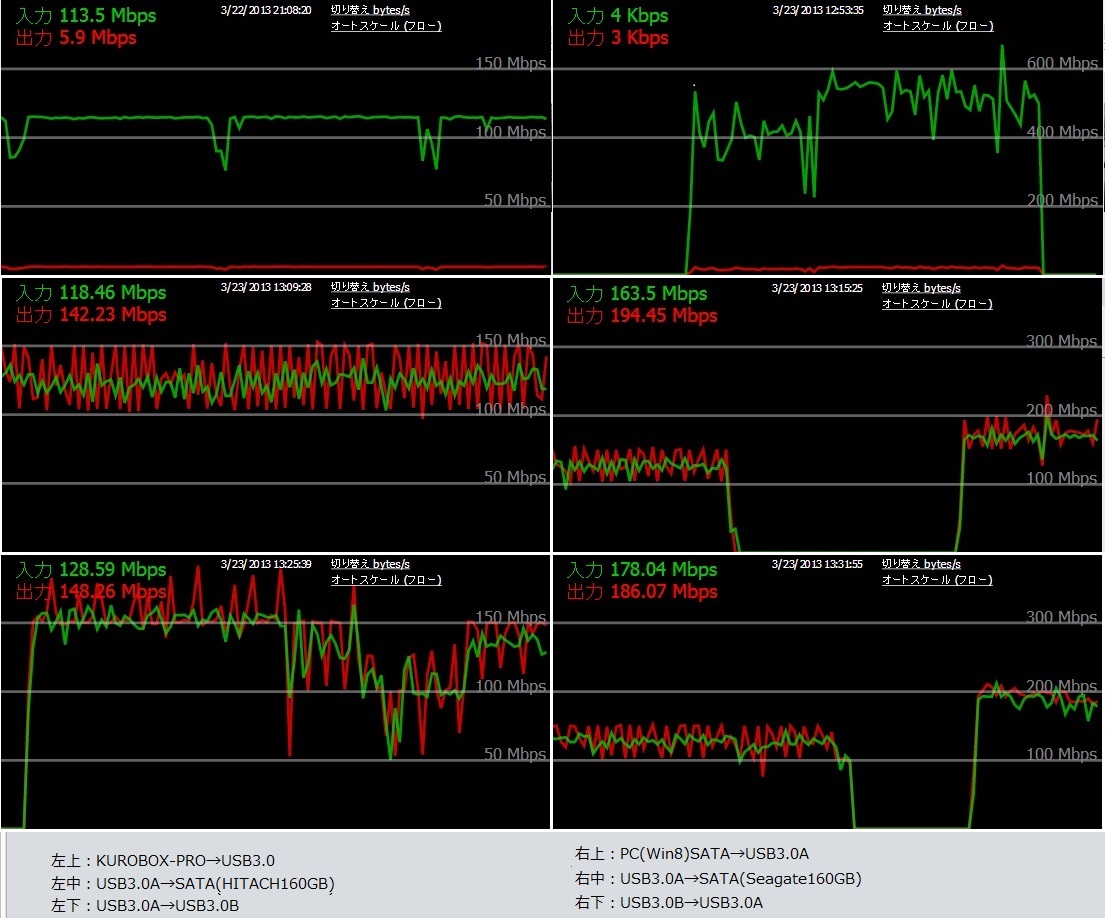Select the 出力 3 Kbps reading
Viewport: 1105px width, 918px height.
618,38
